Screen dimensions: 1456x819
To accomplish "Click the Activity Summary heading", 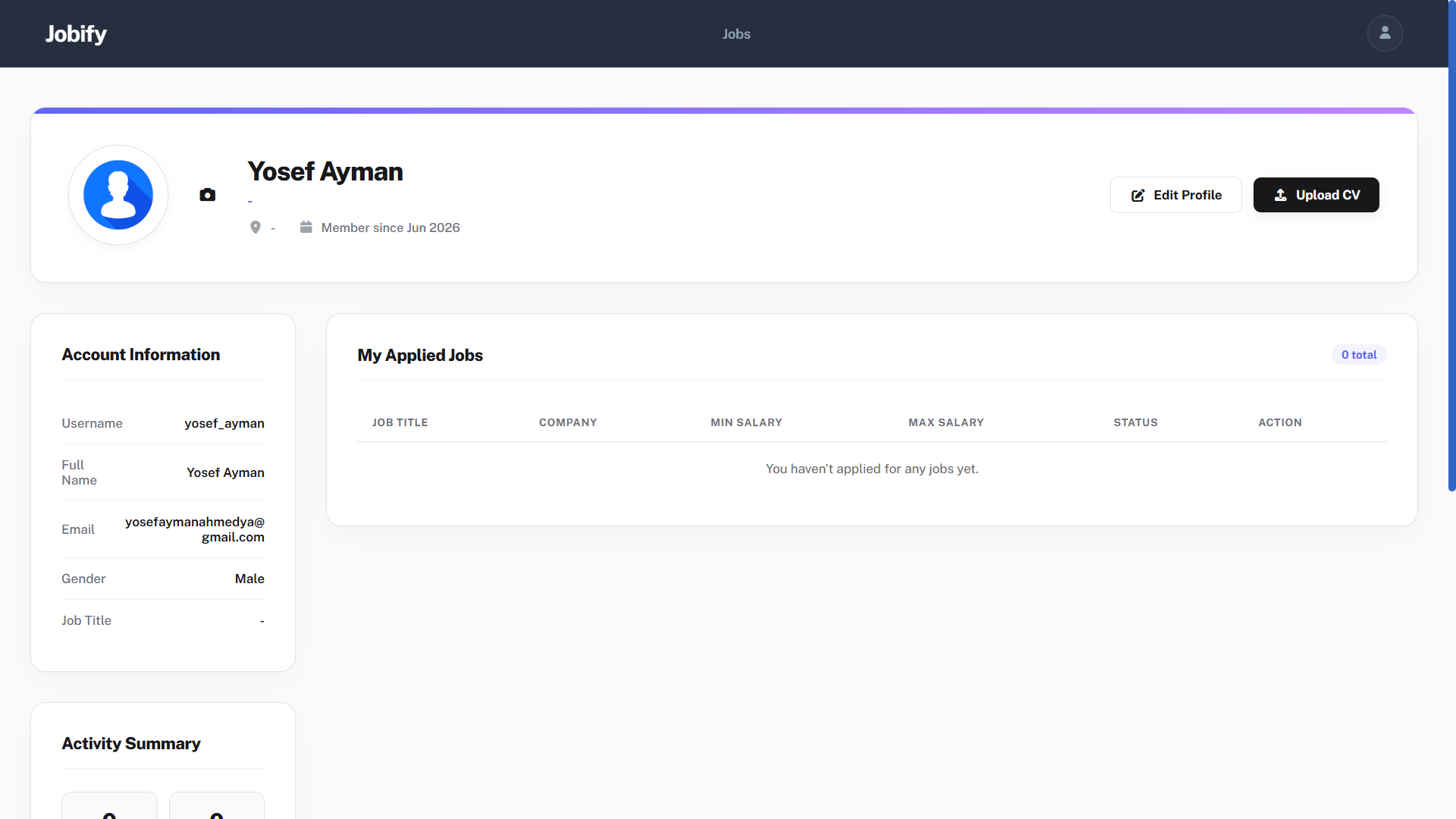I will tap(131, 743).
